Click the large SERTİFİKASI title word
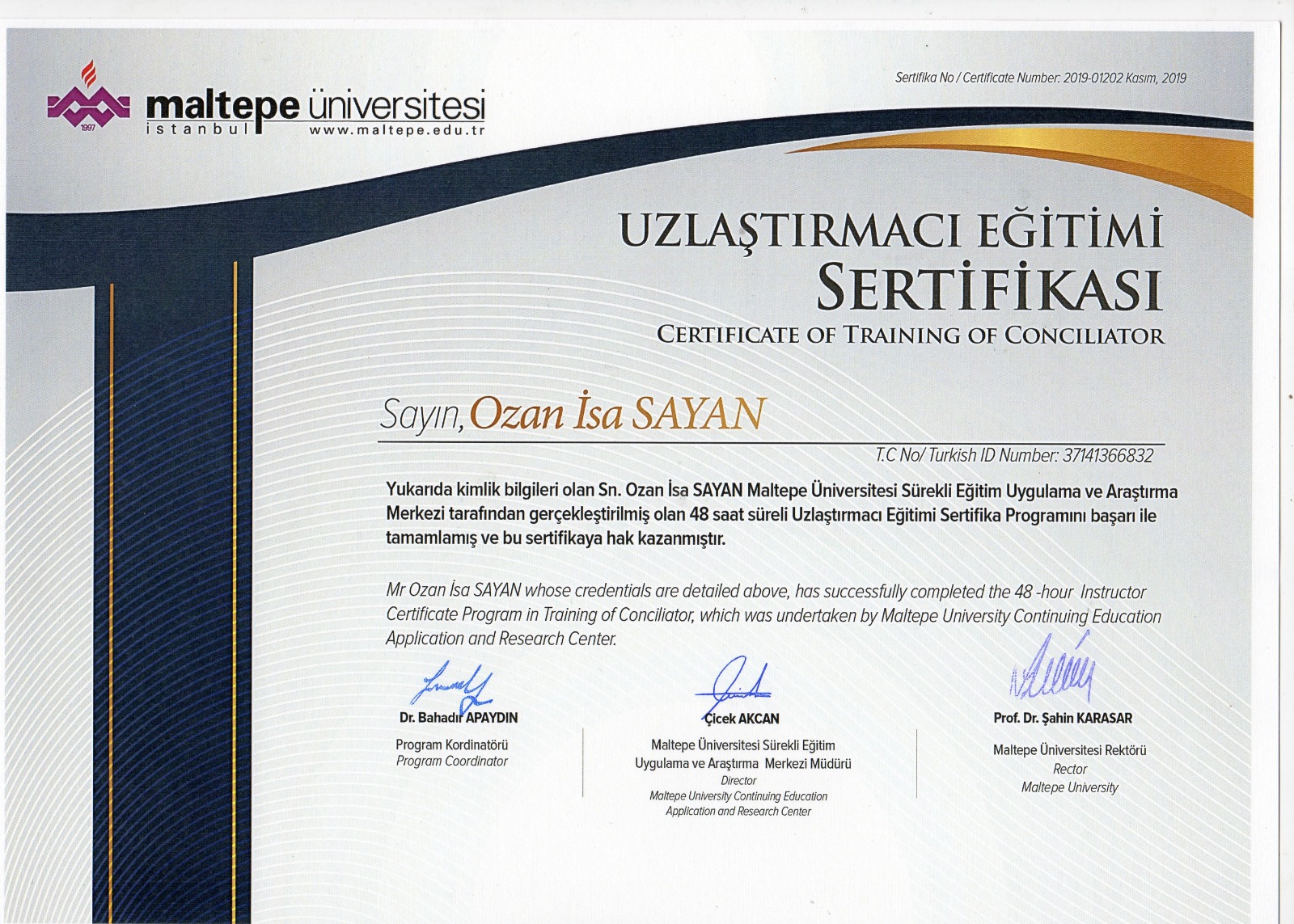 pyautogui.click(x=989, y=289)
